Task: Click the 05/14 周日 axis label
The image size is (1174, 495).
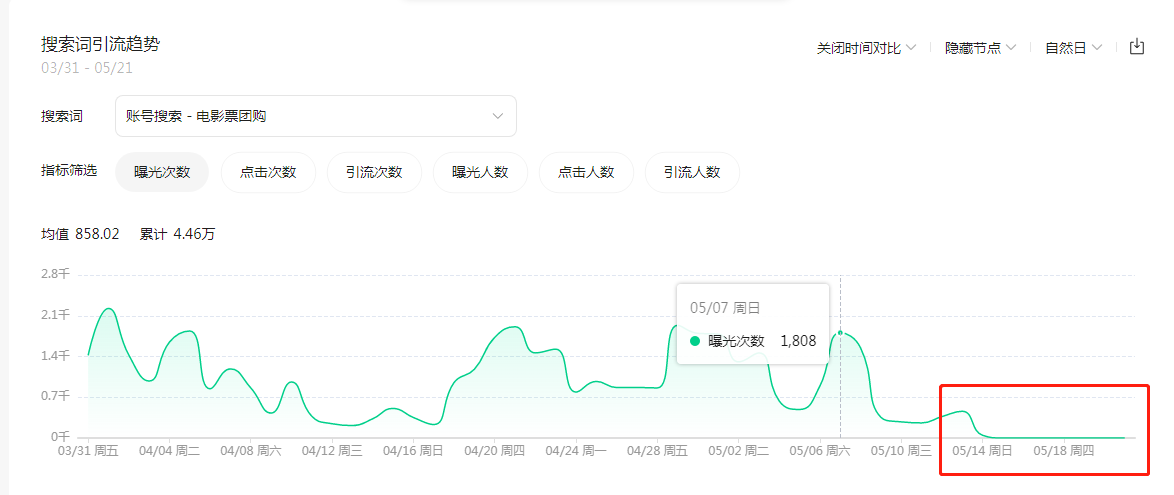Action: (982, 452)
